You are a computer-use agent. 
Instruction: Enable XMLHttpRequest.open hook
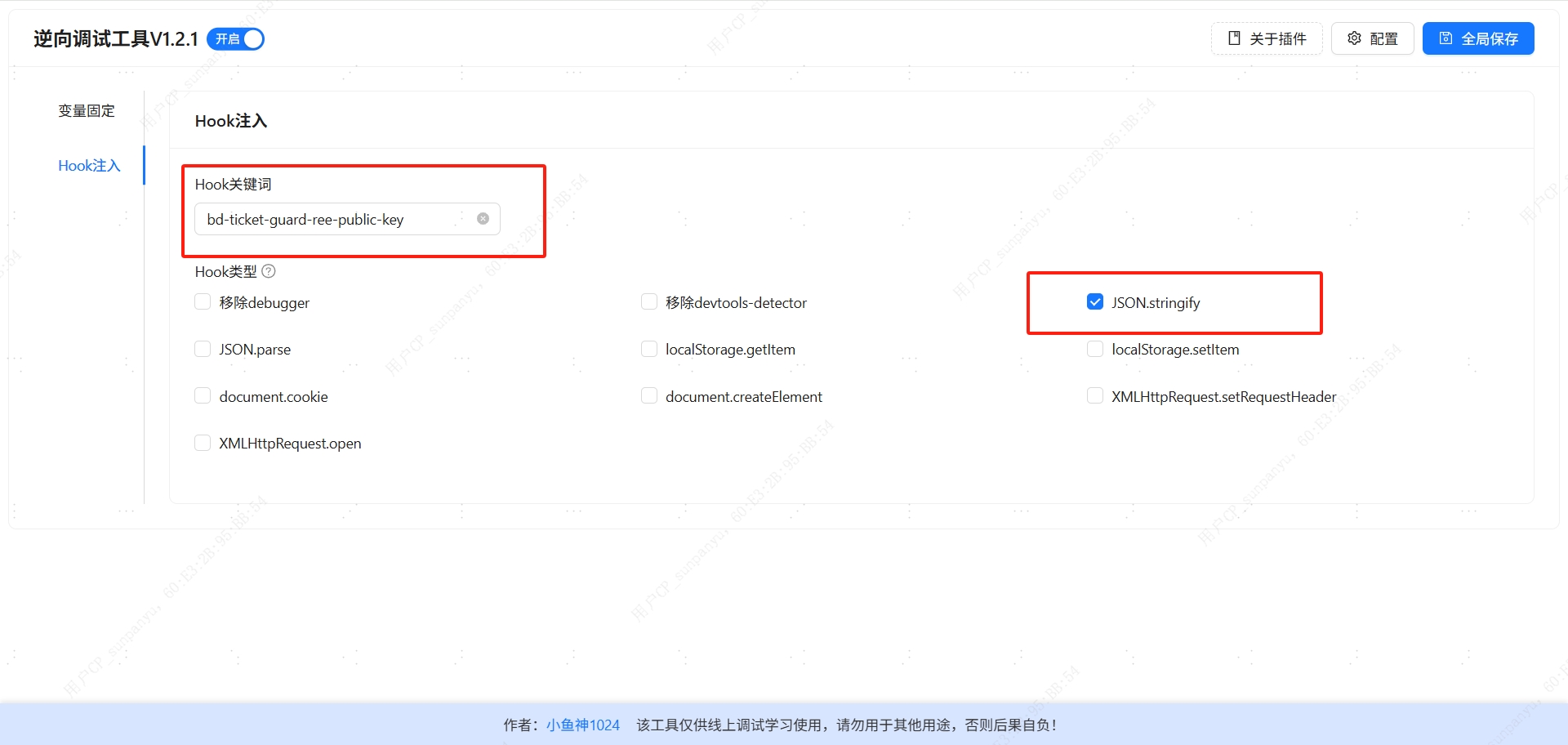(x=203, y=442)
